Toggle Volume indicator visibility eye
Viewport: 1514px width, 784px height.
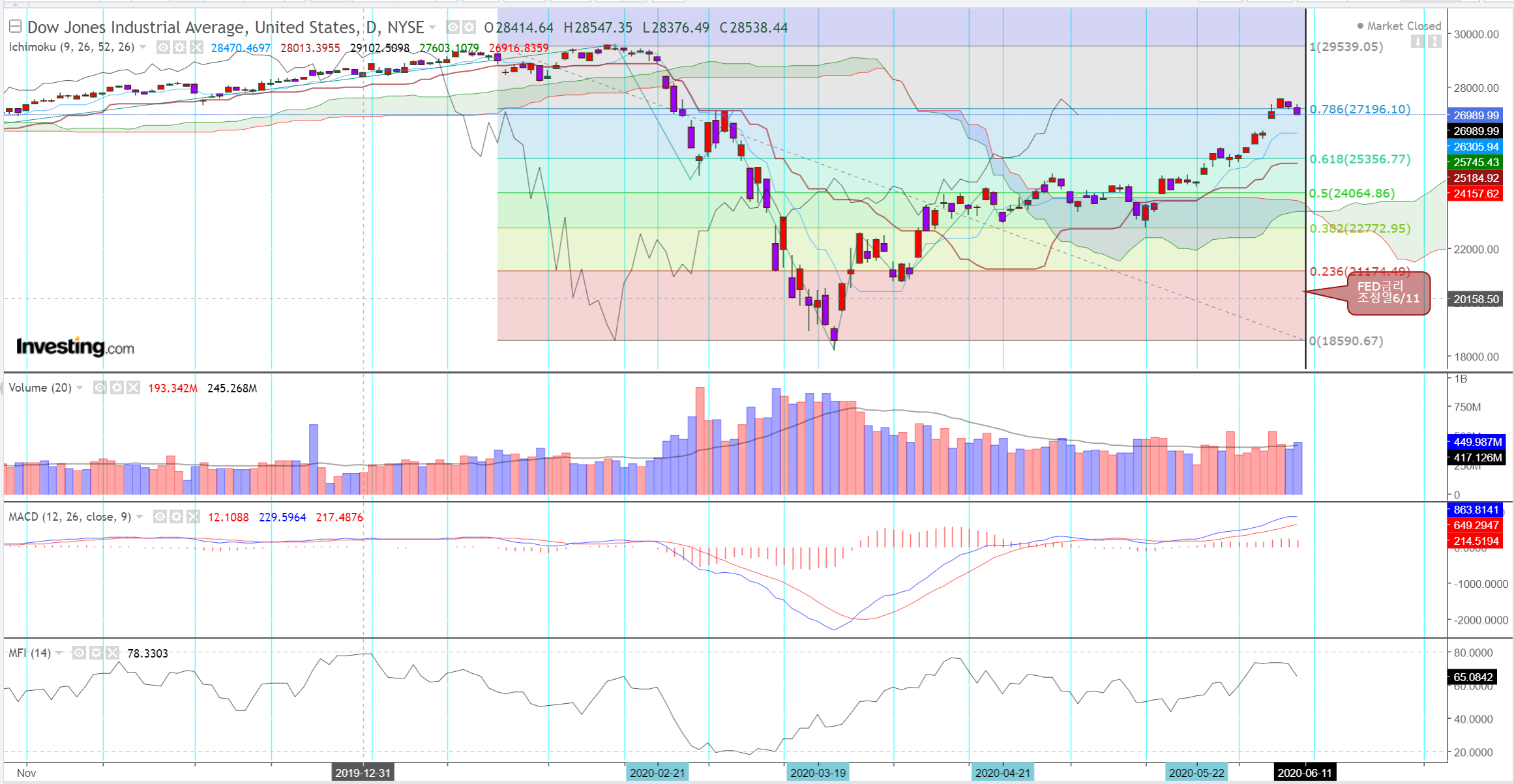click(x=100, y=388)
